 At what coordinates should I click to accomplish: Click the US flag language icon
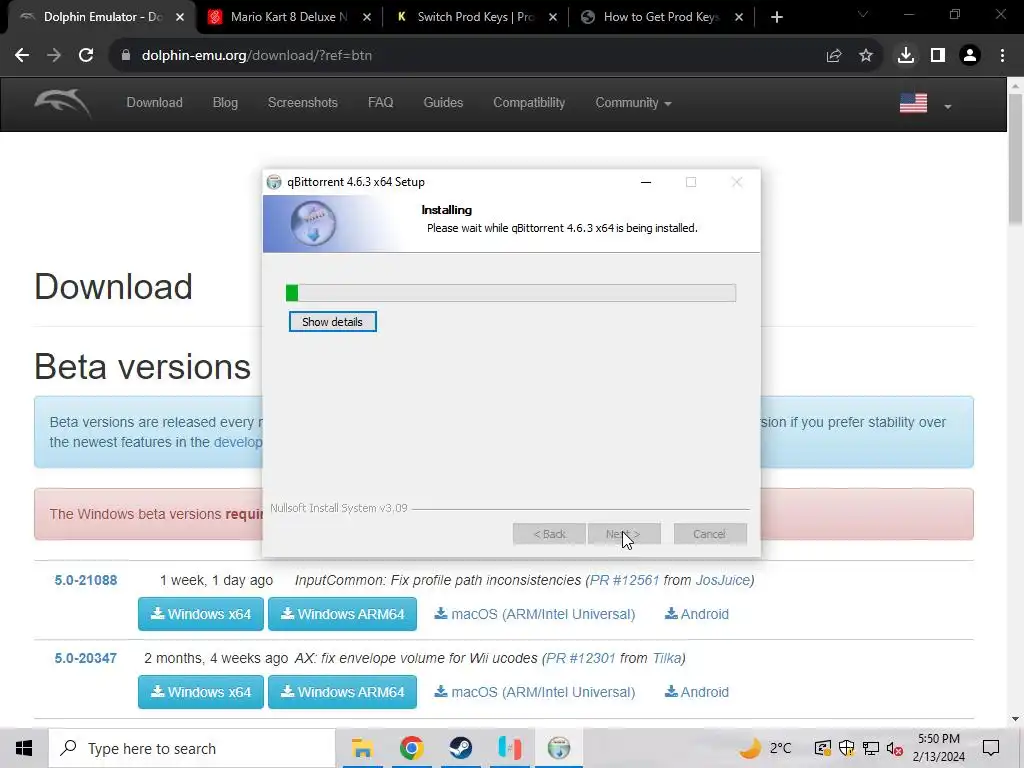coord(914,103)
